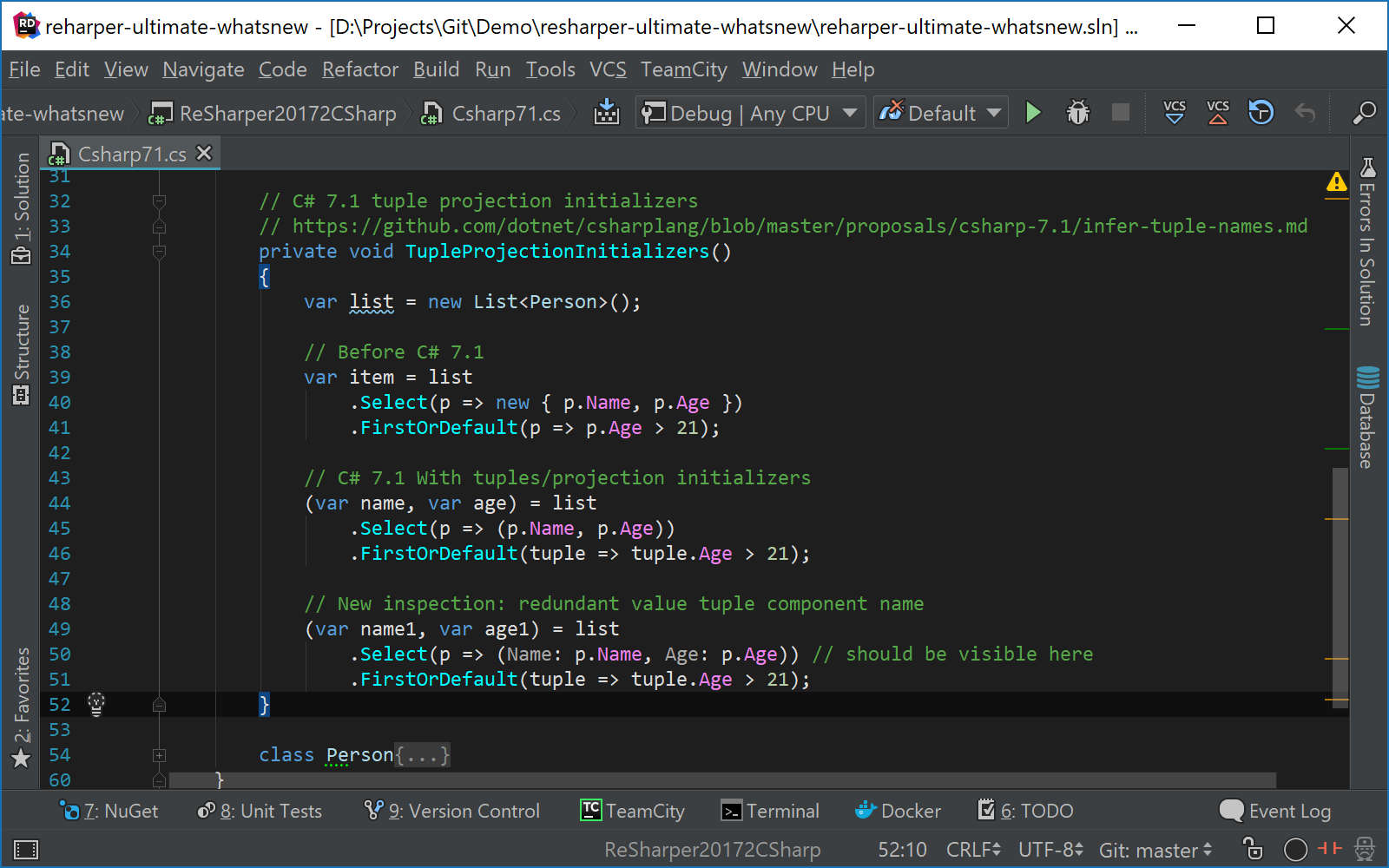Open the Database side panel
The height and width of the screenshot is (868, 1389).
(1367, 417)
